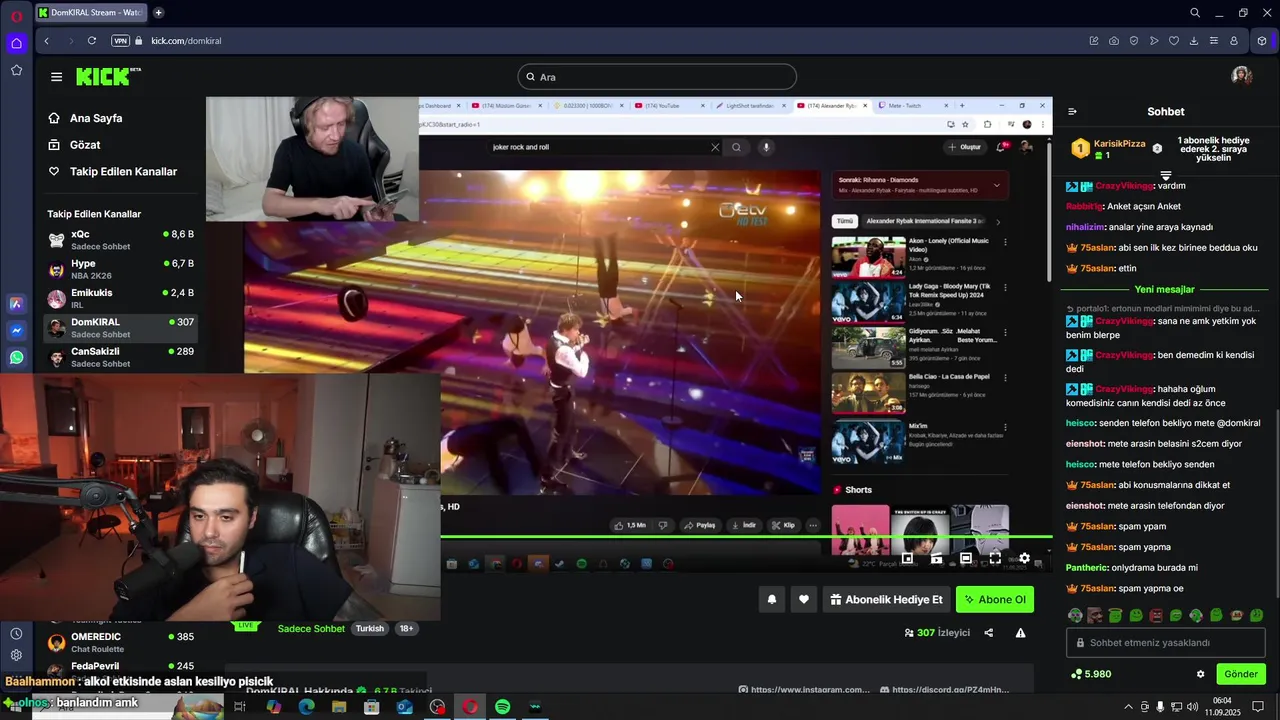Report stream with warning triangle icon

point(1021,633)
